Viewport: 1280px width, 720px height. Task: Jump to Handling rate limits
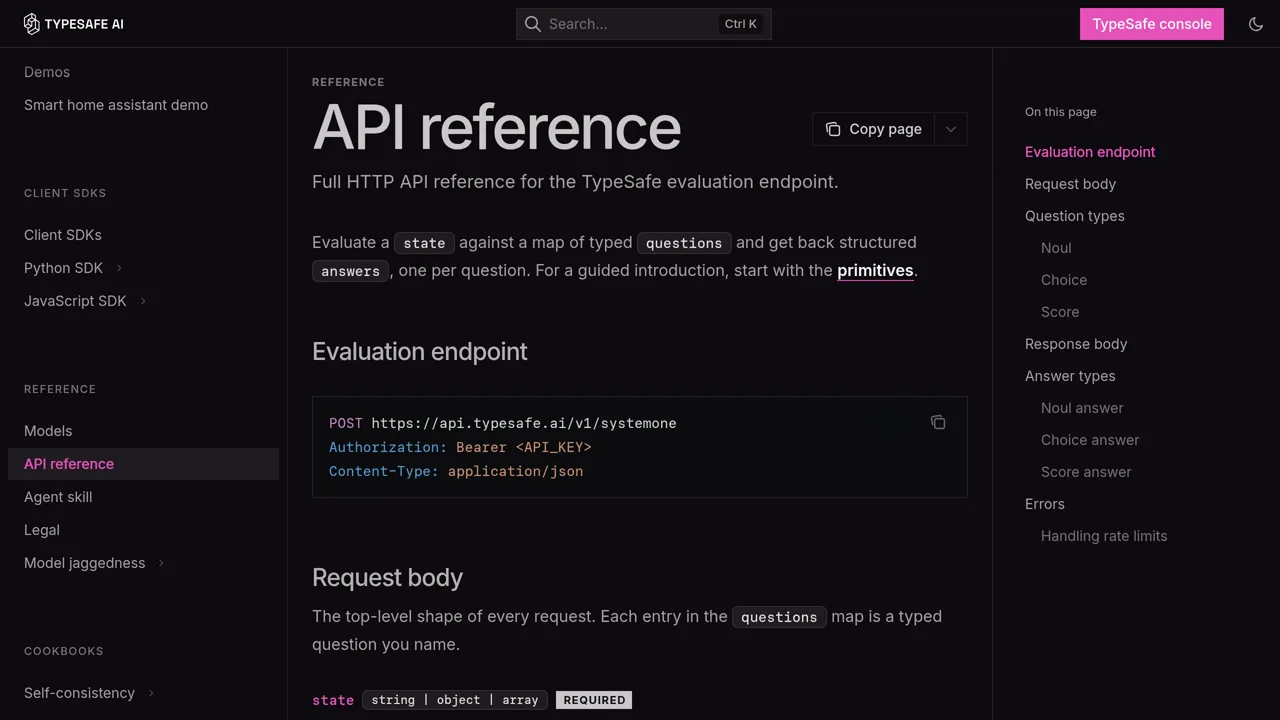[1104, 536]
